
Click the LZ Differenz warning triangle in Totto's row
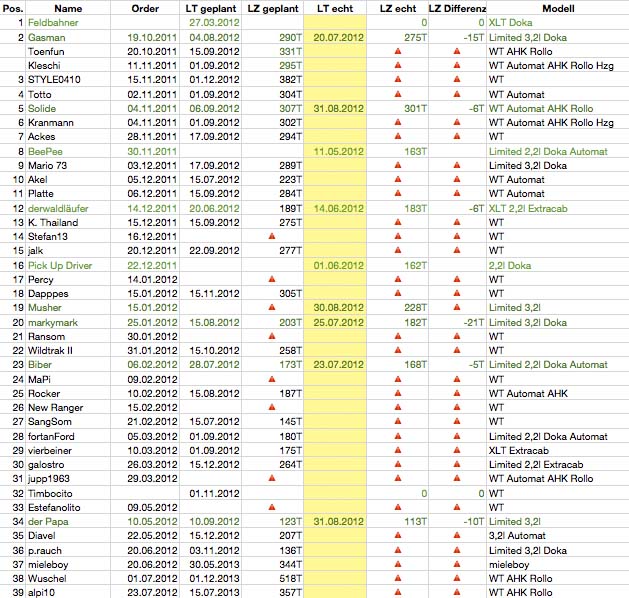click(x=457, y=94)
